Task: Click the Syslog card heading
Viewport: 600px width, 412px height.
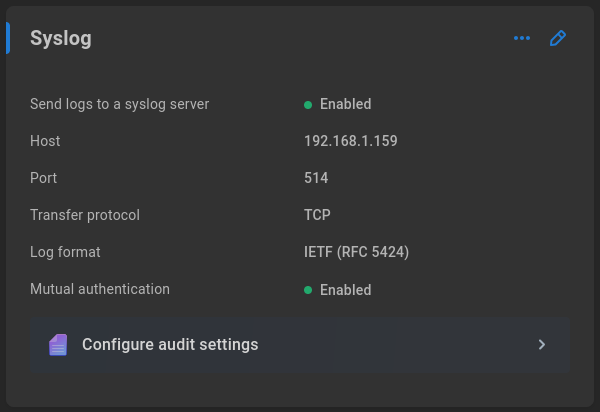Action: 61,38
